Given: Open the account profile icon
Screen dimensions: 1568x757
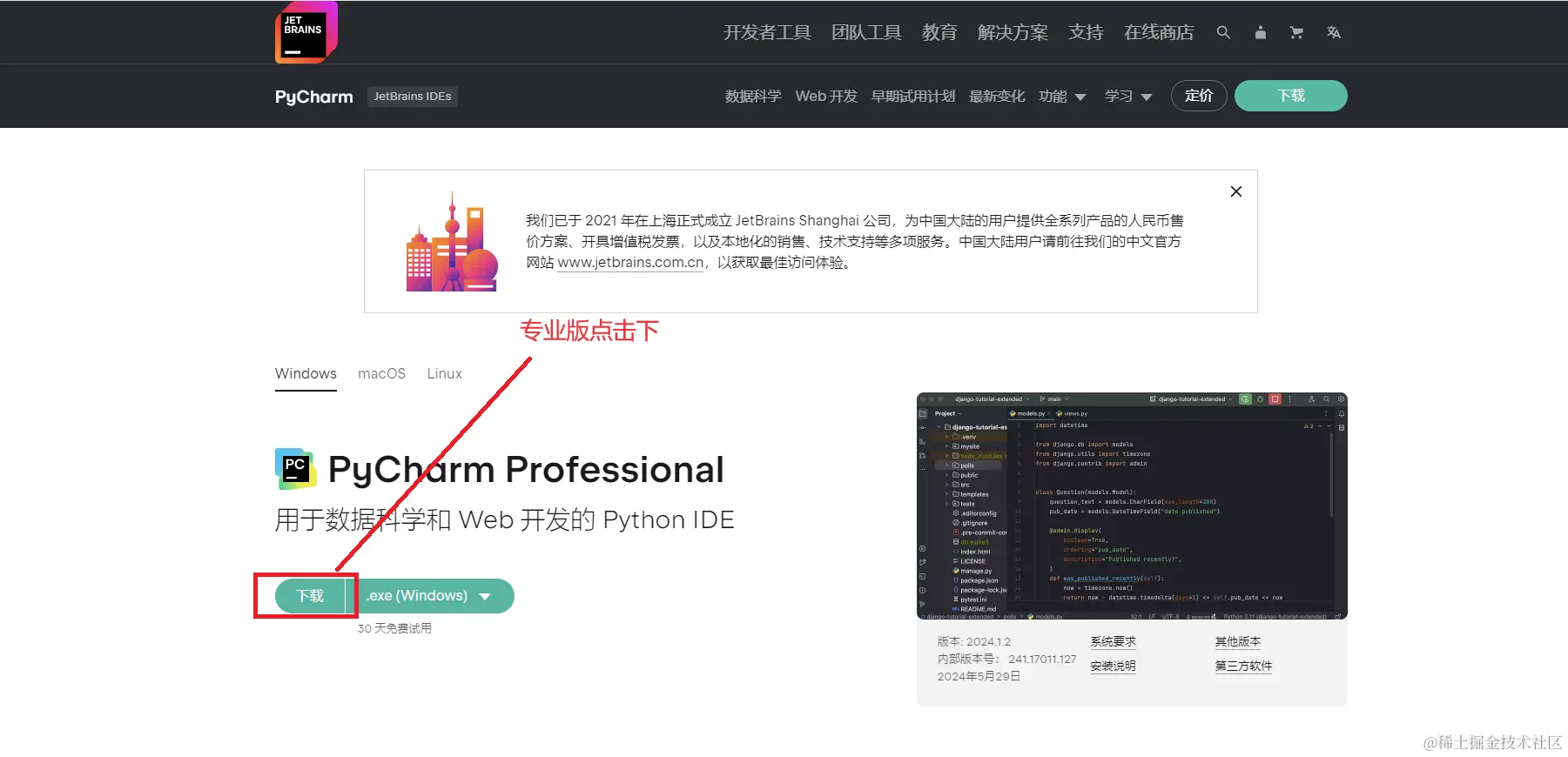Looking at the screenshot, I should click(1260, 32).
